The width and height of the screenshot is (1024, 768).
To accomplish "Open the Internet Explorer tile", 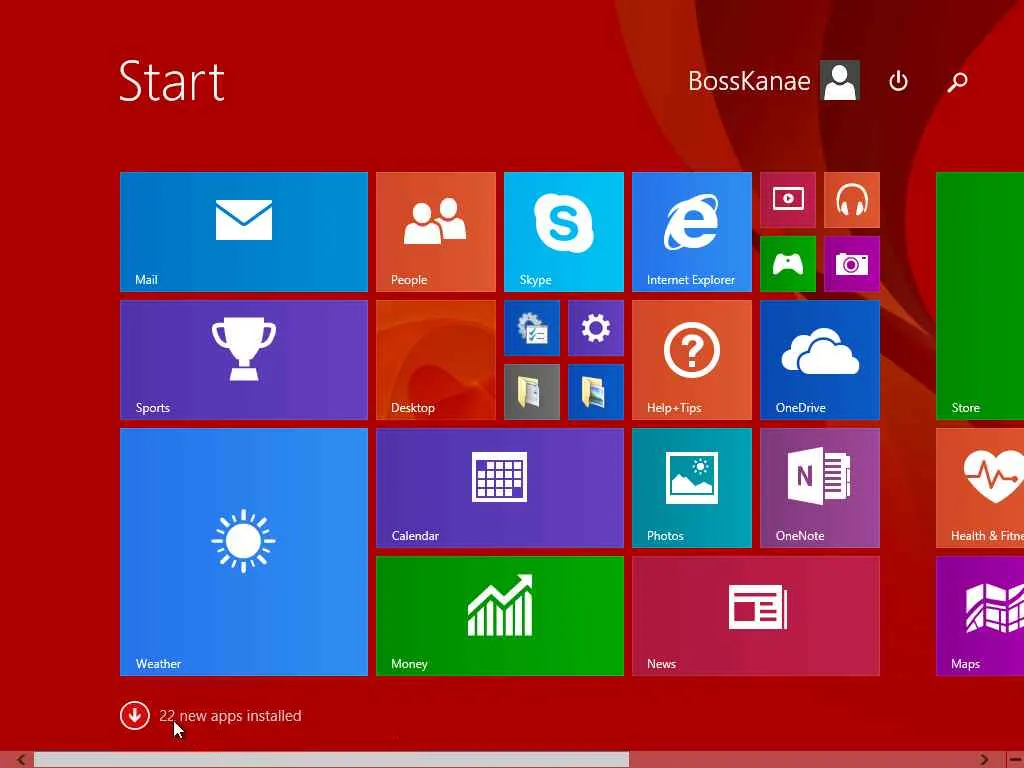I will [692, 232].
